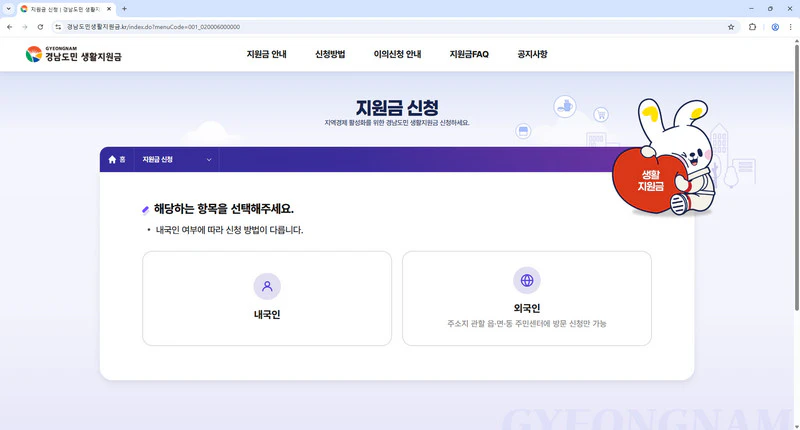The height and width of the screenshot is (430, 800).
Task: Switch to the 지원금 신청 browser tab
Action: [x=66, y=9]
